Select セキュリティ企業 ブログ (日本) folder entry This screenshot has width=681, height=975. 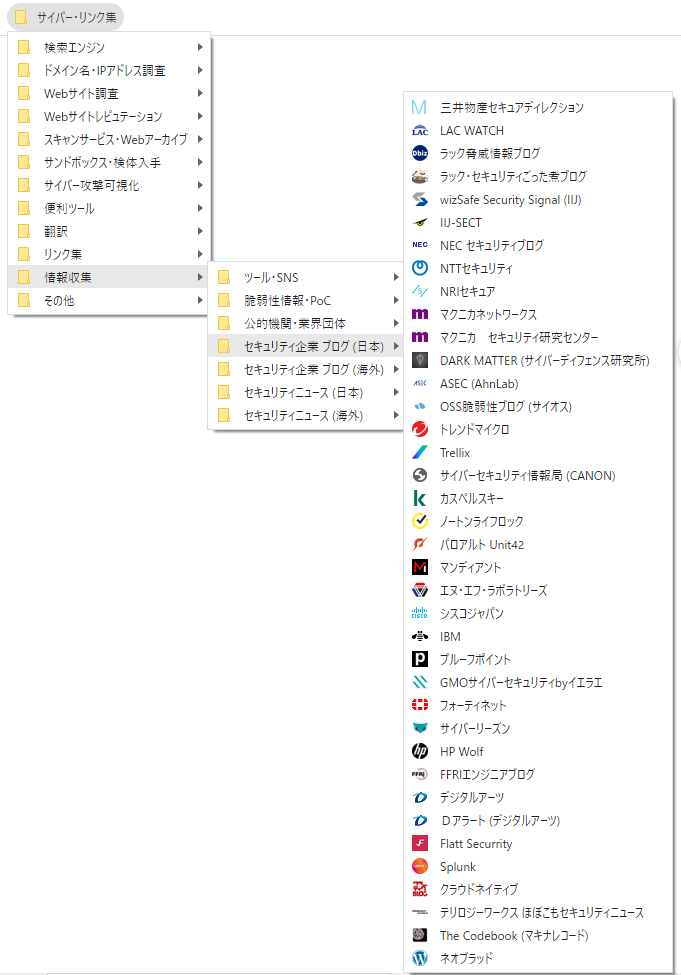click(x=306, y=346)
